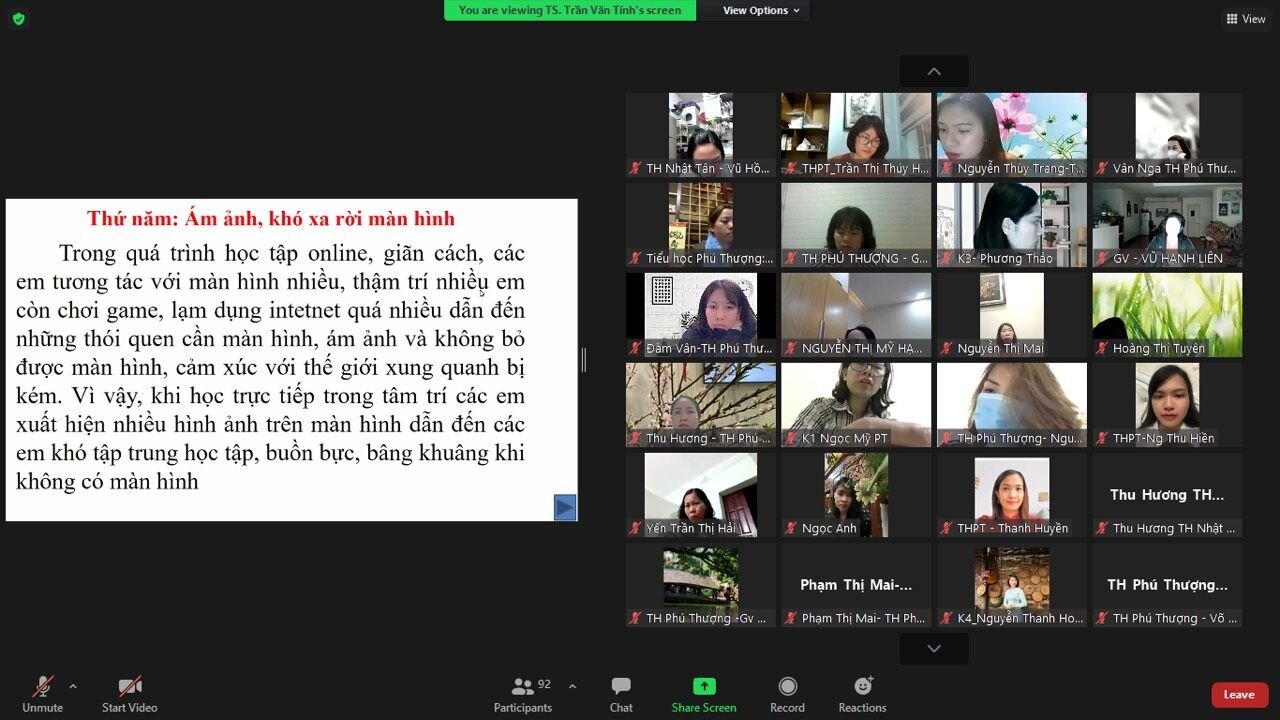Click the screen sharing notification banner
The image size is (1280, 720).
pyautogui.click(x=570, y=10)
